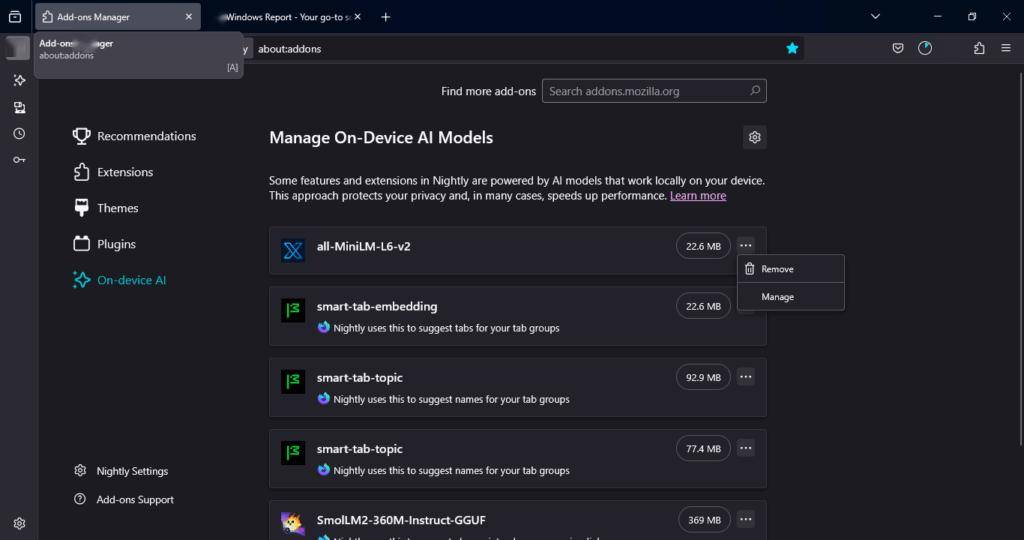Go to the Extensions category
Viewport: 1024px width, 540px height.
(112, 172)
